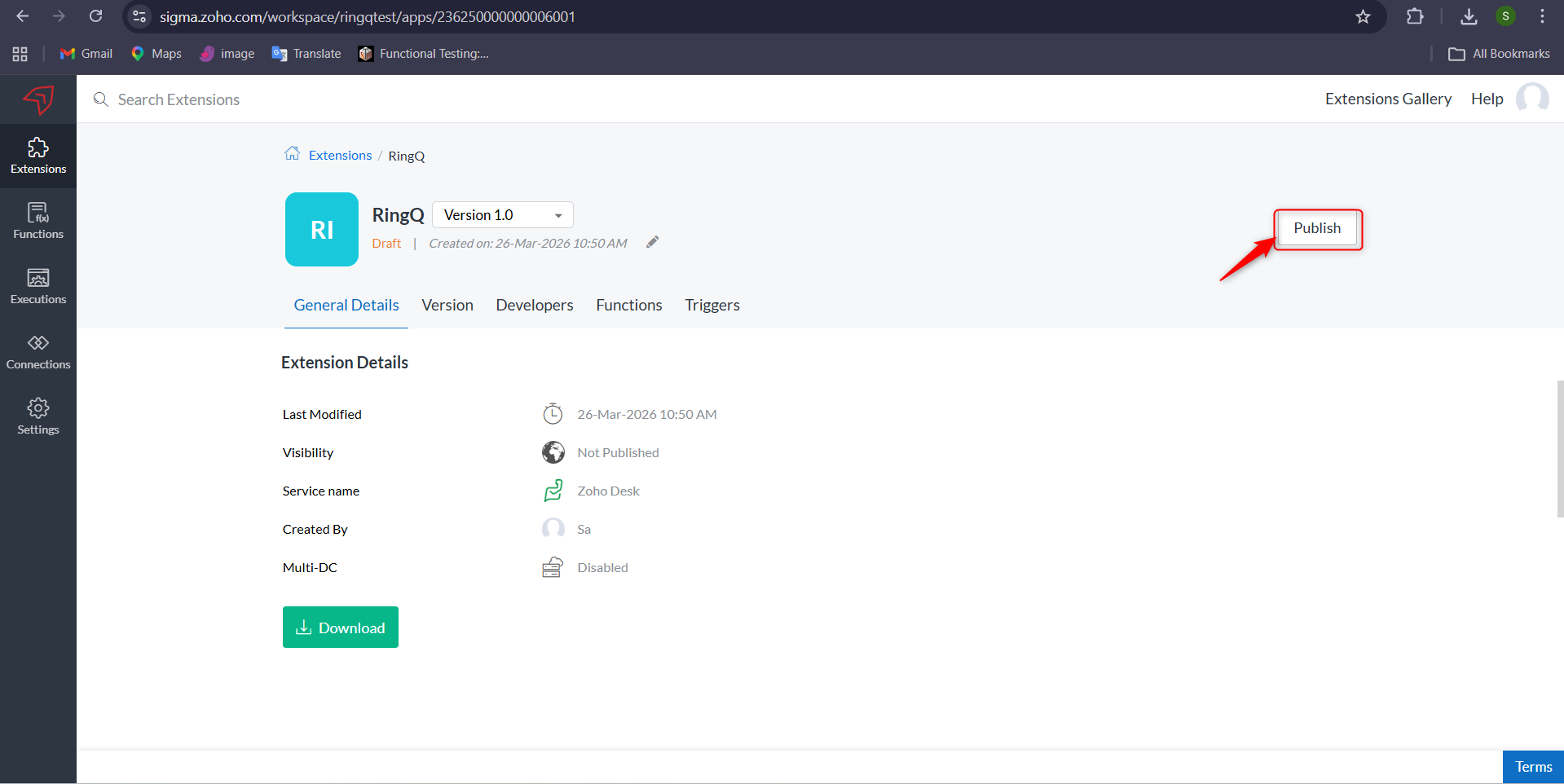Click the 'Not Published' visibility value
The width and height of the screenshot is (1564, 784).
[x=618, y=452]
